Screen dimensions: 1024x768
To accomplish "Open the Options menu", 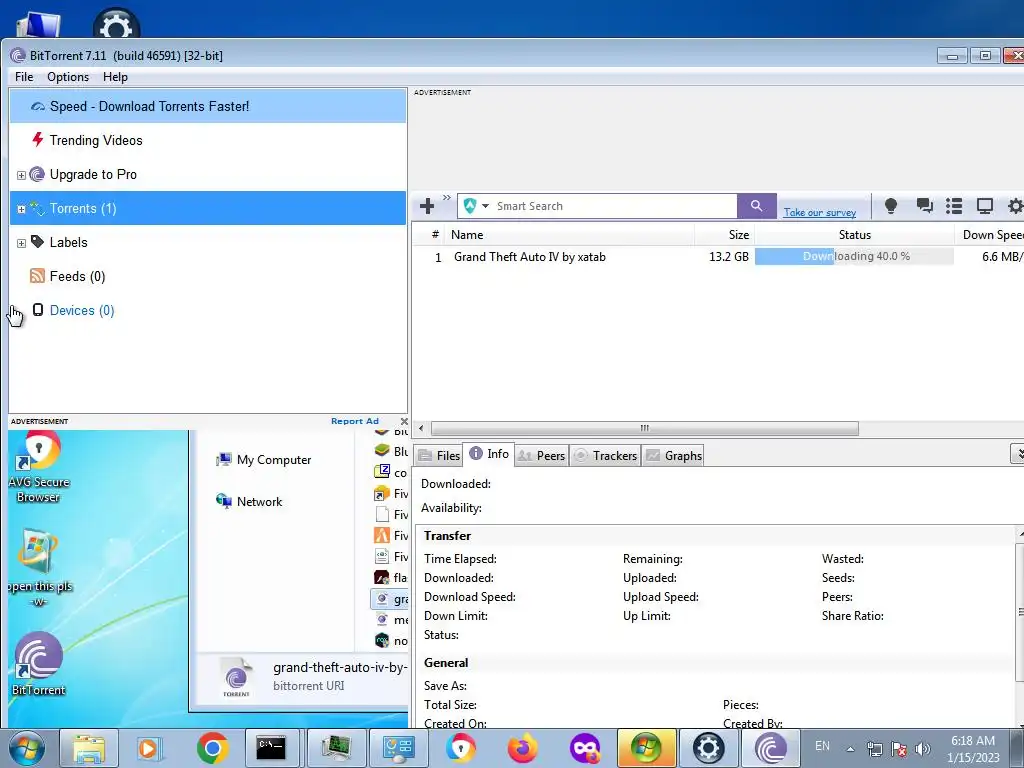I will pyautogui.click(x=68, y=77).
